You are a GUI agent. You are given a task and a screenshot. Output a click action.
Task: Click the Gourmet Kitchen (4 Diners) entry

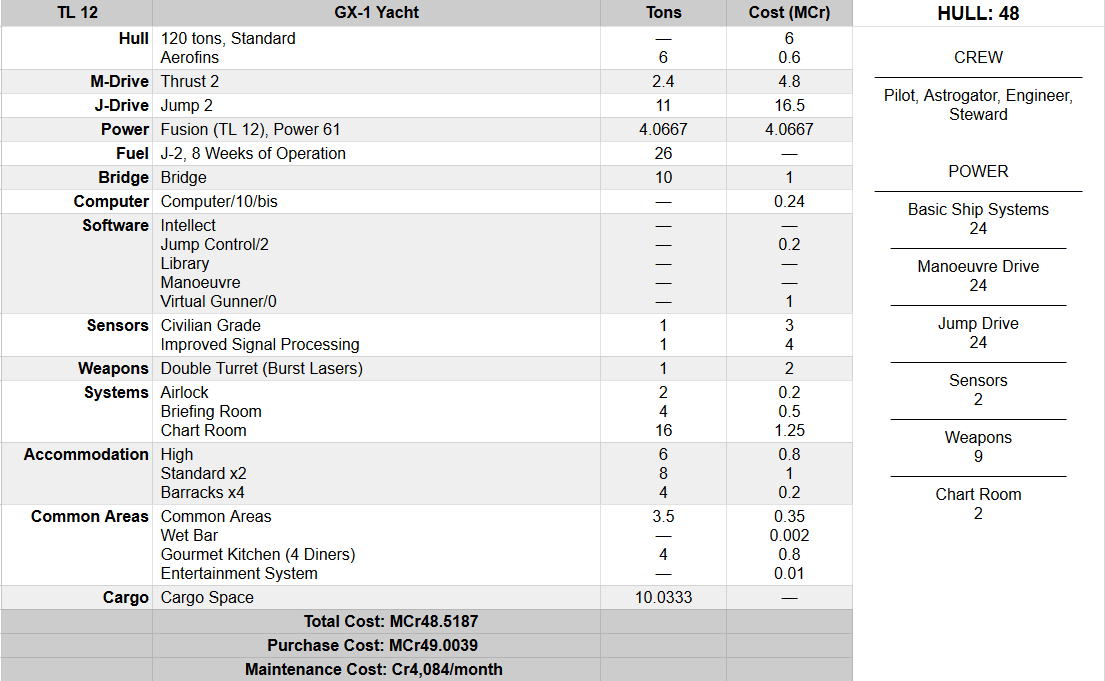257,554
